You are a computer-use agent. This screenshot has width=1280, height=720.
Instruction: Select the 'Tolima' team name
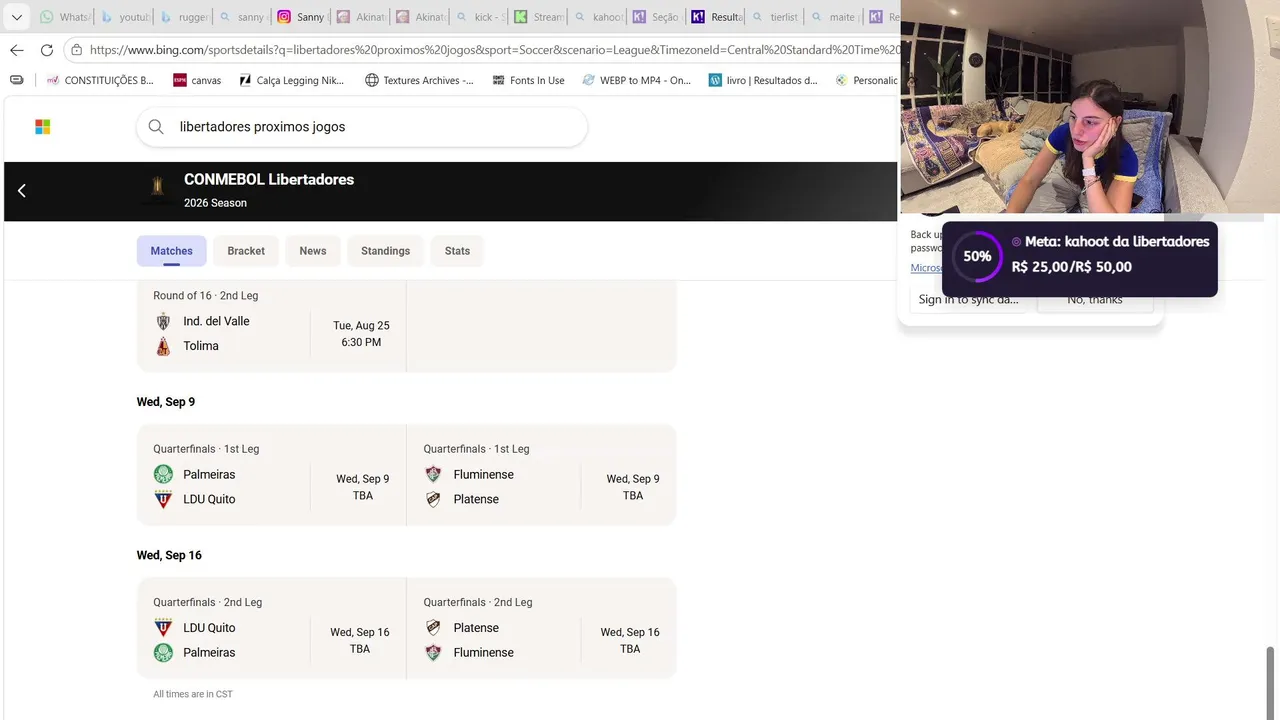201,346
